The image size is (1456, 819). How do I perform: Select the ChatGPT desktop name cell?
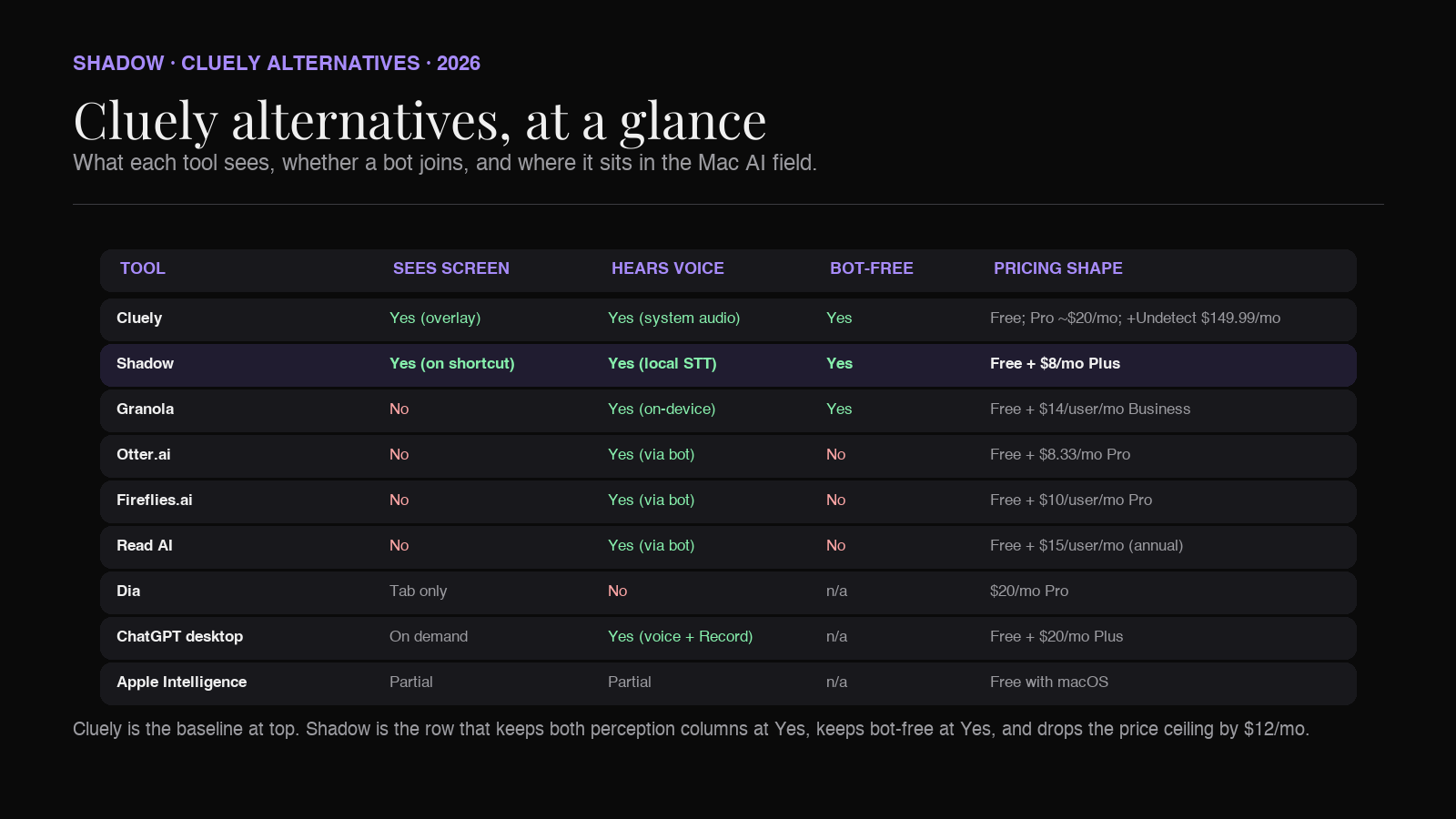point(179,637)
